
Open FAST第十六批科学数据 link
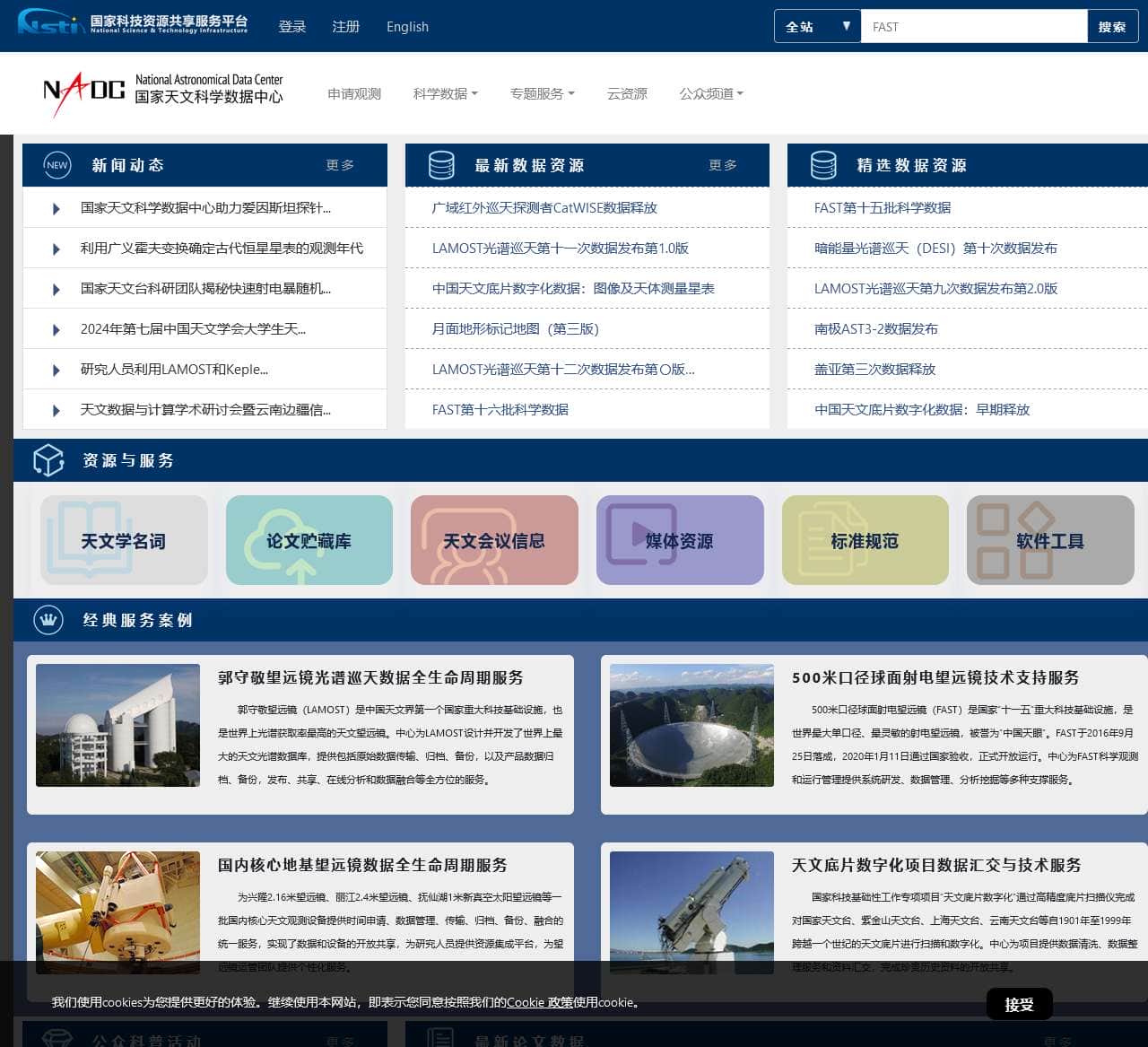click(500, 409)
